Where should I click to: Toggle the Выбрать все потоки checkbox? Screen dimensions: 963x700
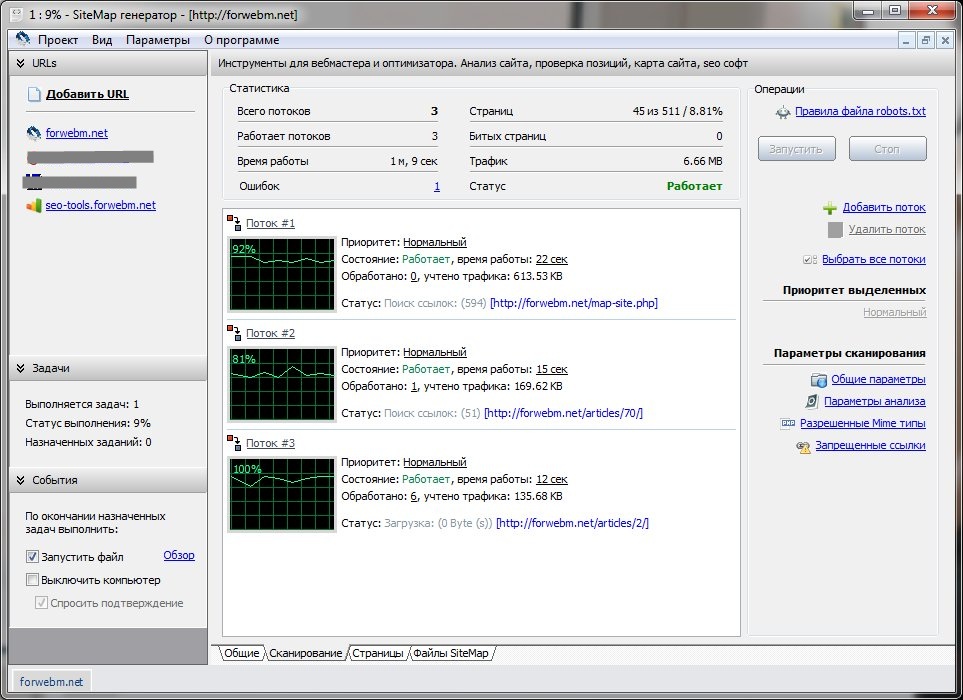click(x=810, y=260)
